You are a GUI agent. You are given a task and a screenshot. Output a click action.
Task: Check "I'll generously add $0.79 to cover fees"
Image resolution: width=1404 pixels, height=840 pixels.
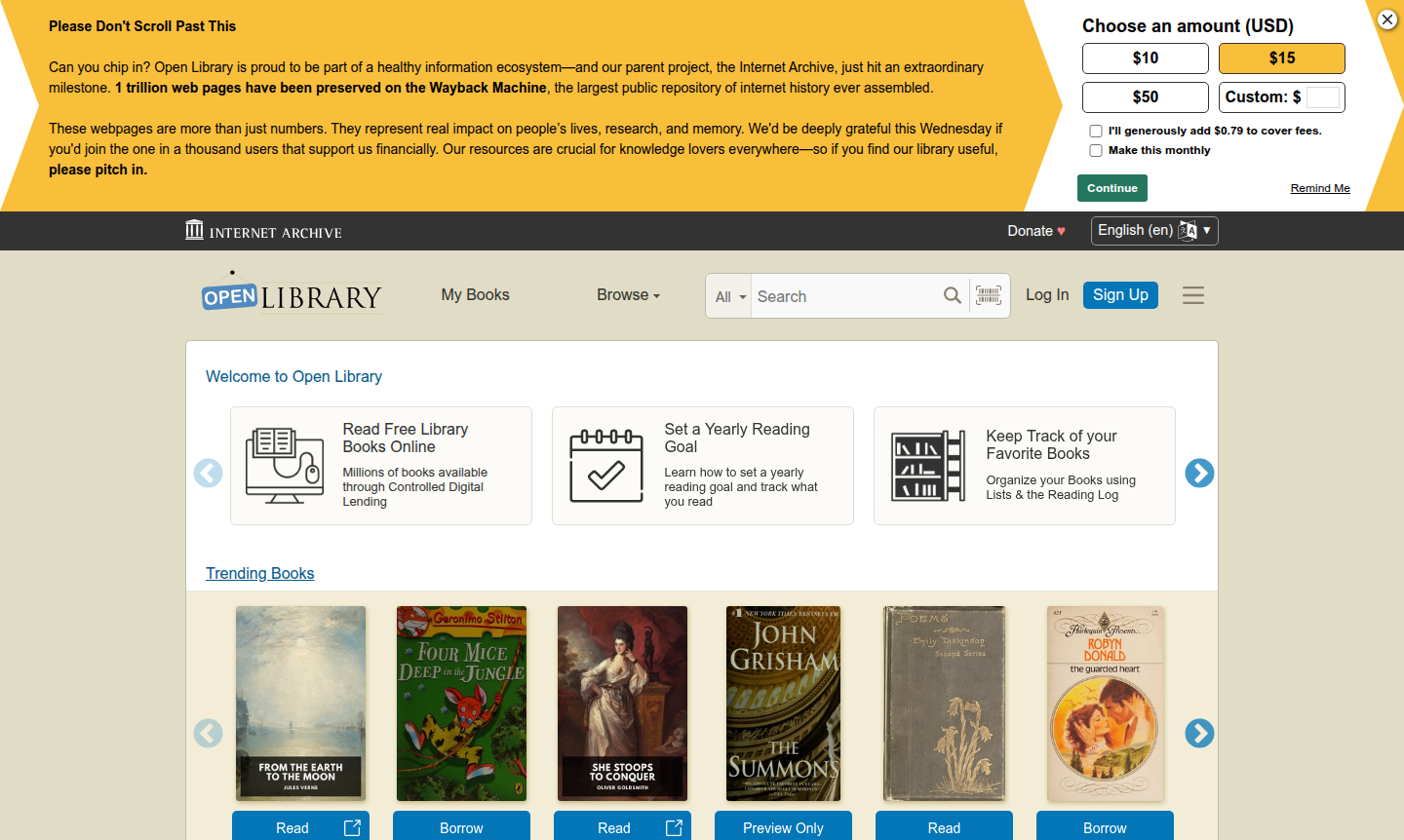click(1095, 130)
